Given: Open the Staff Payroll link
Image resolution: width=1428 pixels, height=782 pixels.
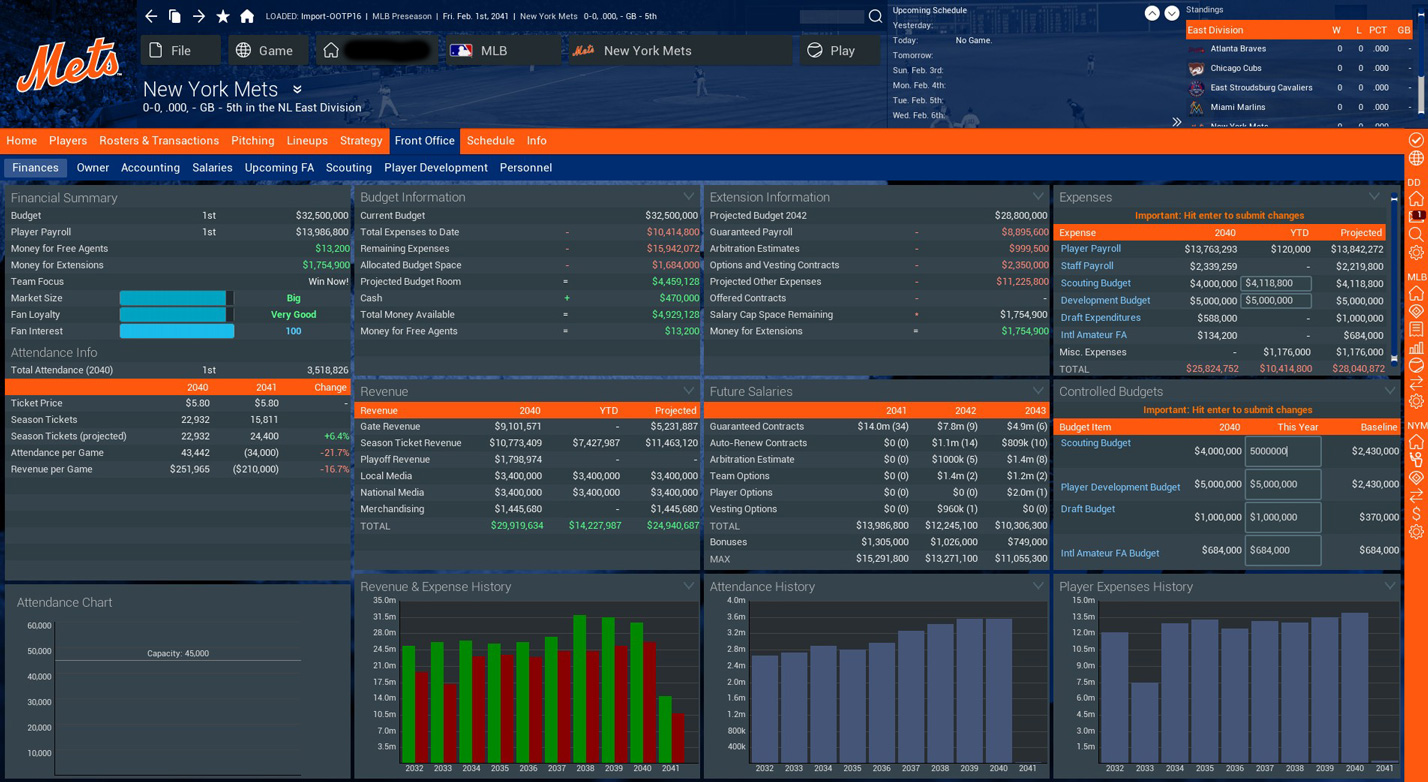Looking at the screenshot, I should (x=1086, y=266).
